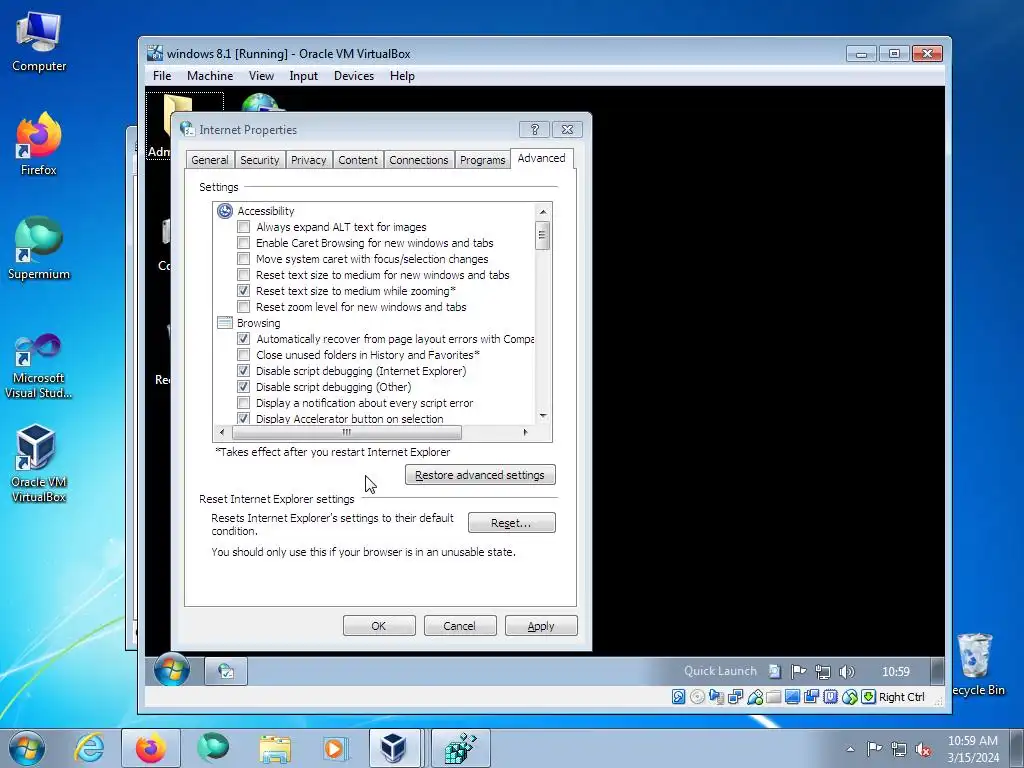Uncheck Automatically recover from page layout errors
The width and height of the screenshot is (1024, 768).
(x=244, y=339)
